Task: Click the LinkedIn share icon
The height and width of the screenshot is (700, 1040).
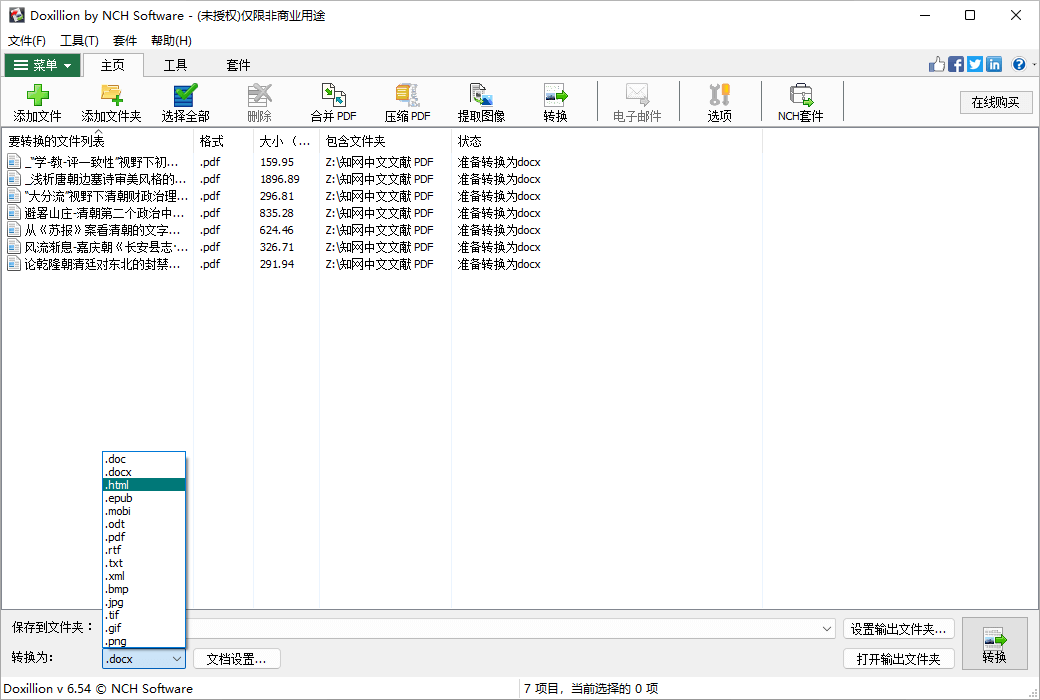Action: pos(994,64)
